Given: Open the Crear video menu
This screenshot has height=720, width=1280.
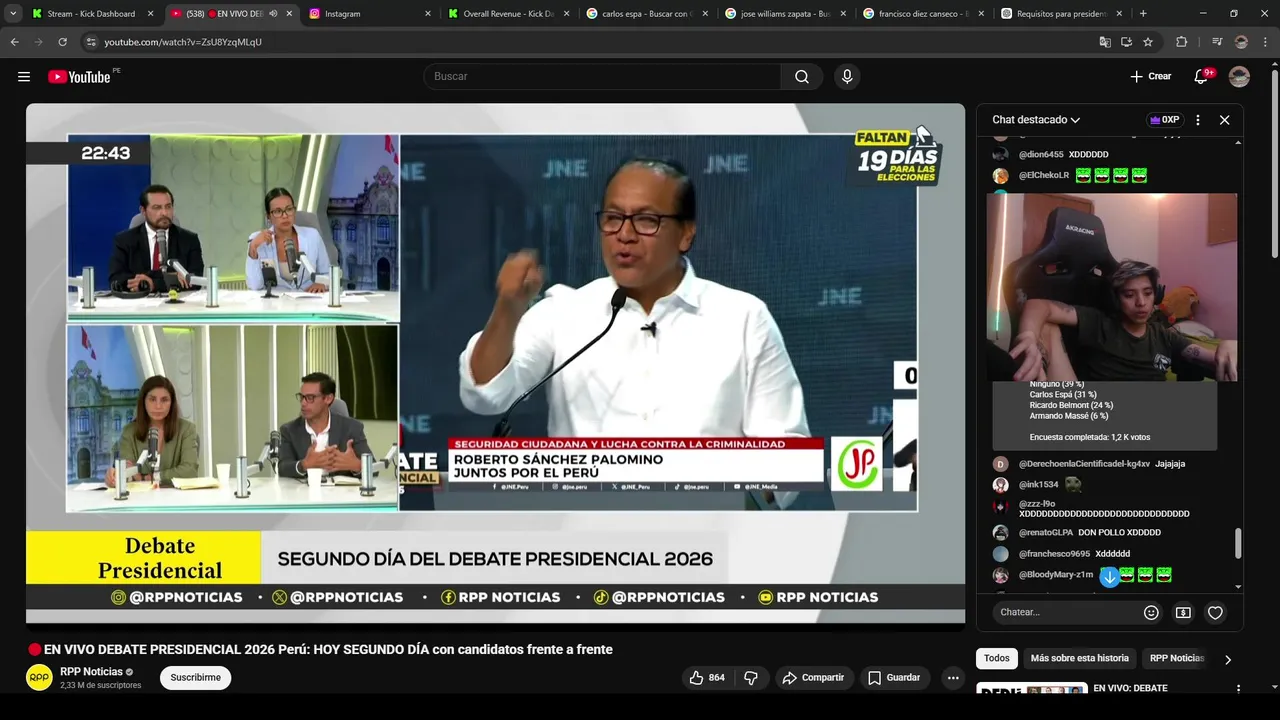Looking at the screenshot, I should click(1151, 77).
